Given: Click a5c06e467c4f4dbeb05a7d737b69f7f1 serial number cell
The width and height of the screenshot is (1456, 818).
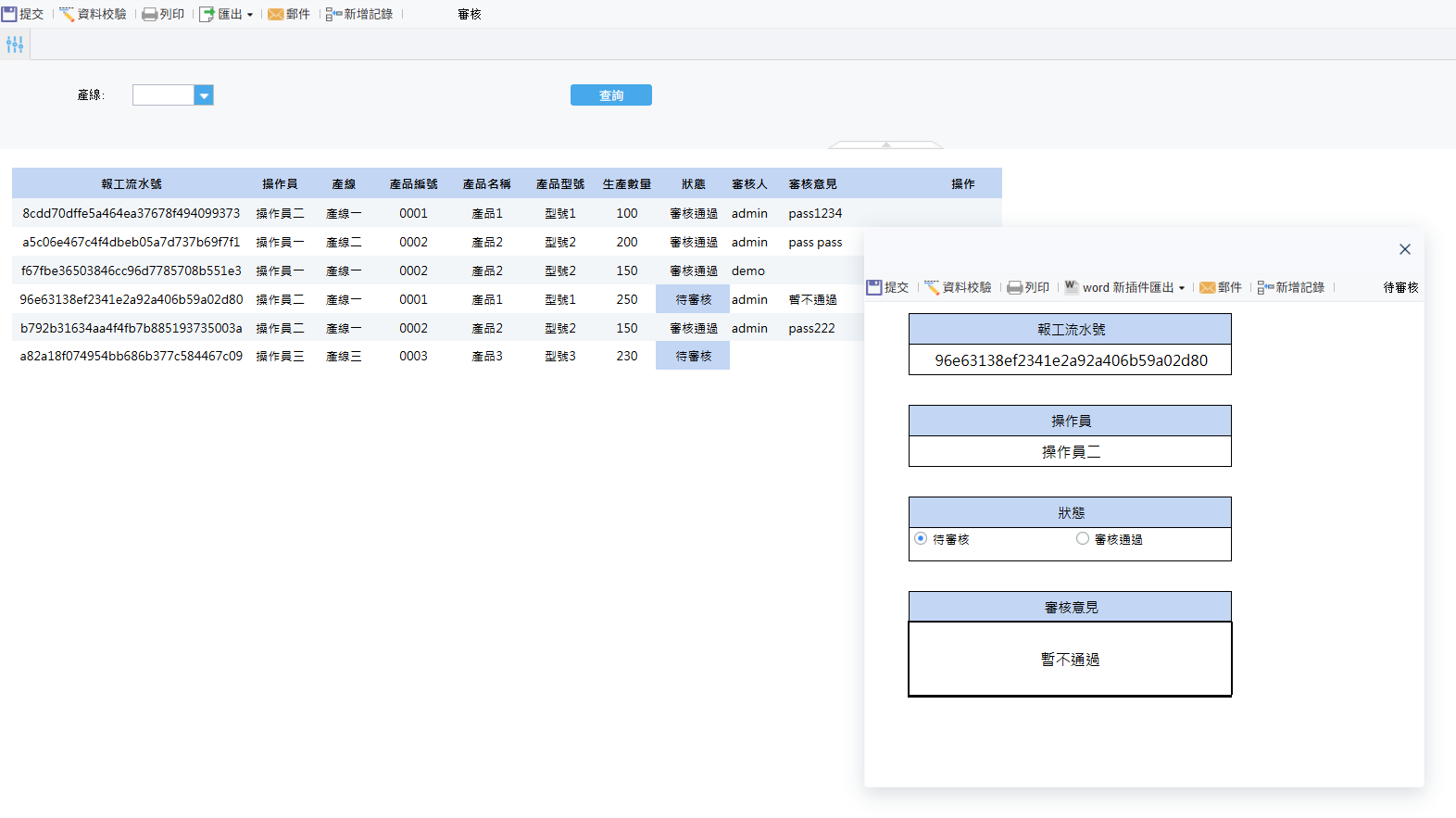Looking at the screenshot, I should (132, 242).
